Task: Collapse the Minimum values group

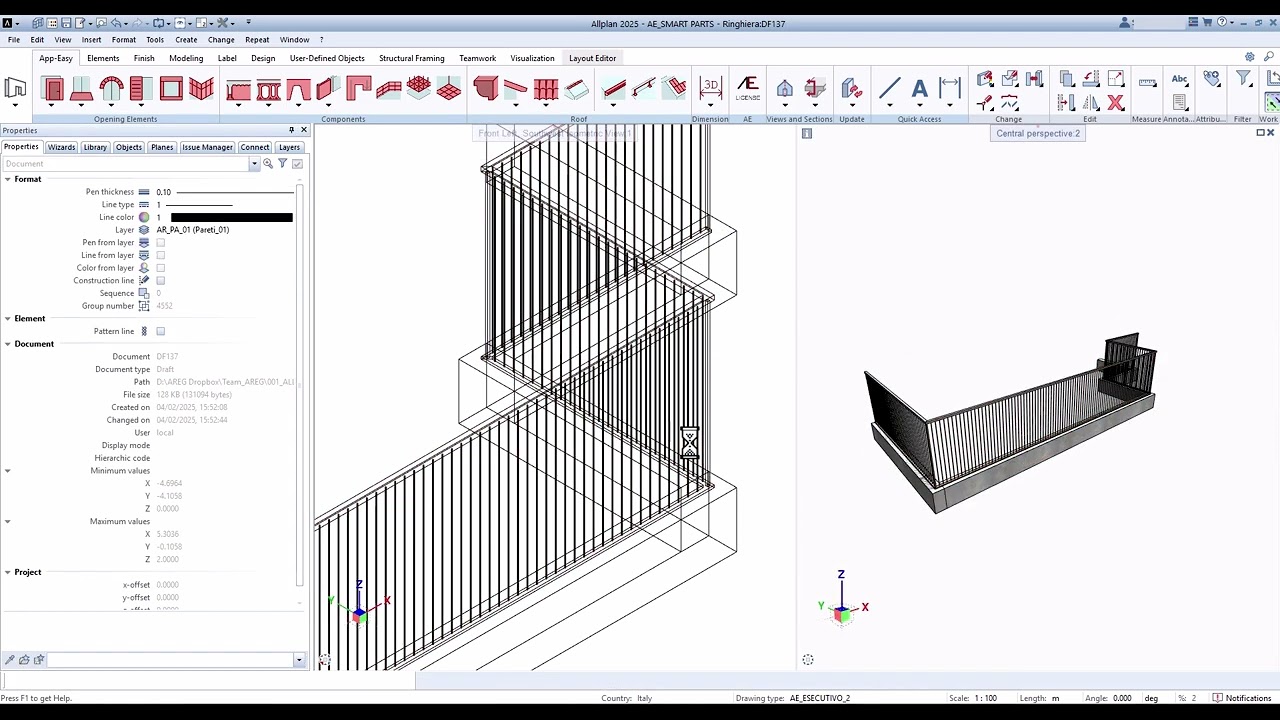Action: [7, 471]
